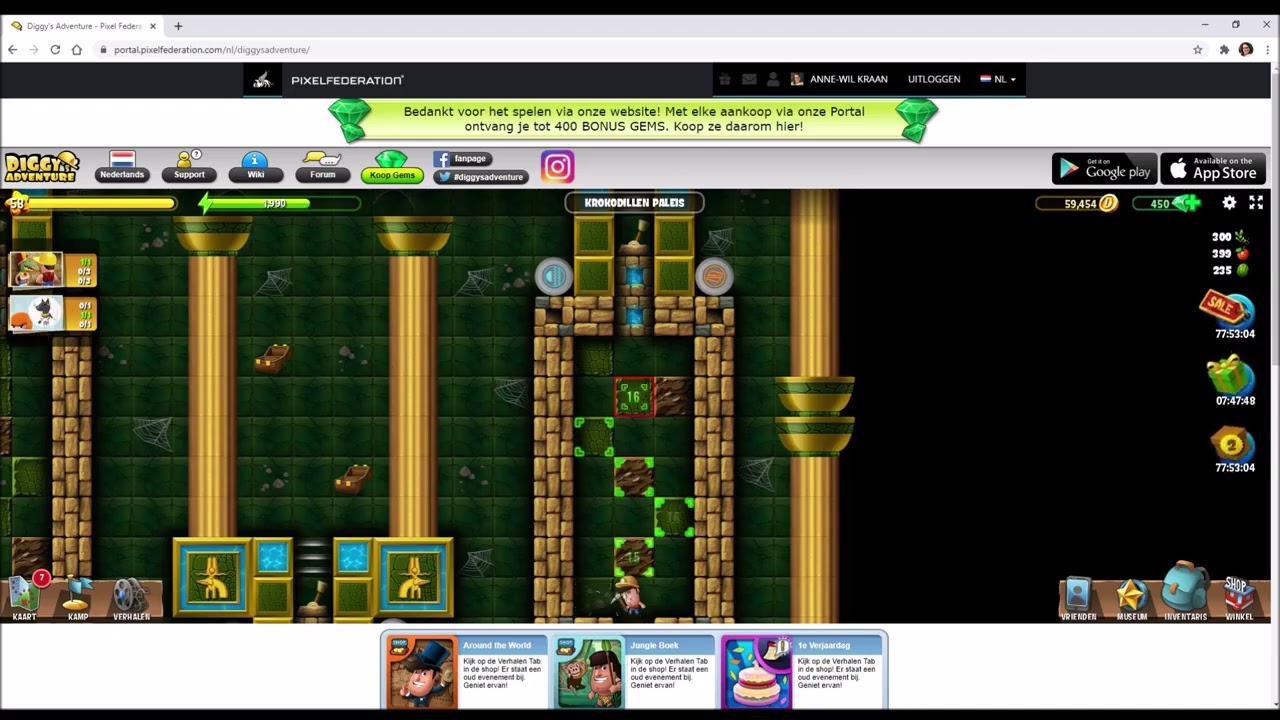Screen dimensions: 1280x720
Task: Open the portal gift icon in header
Action: coord(725,79)
